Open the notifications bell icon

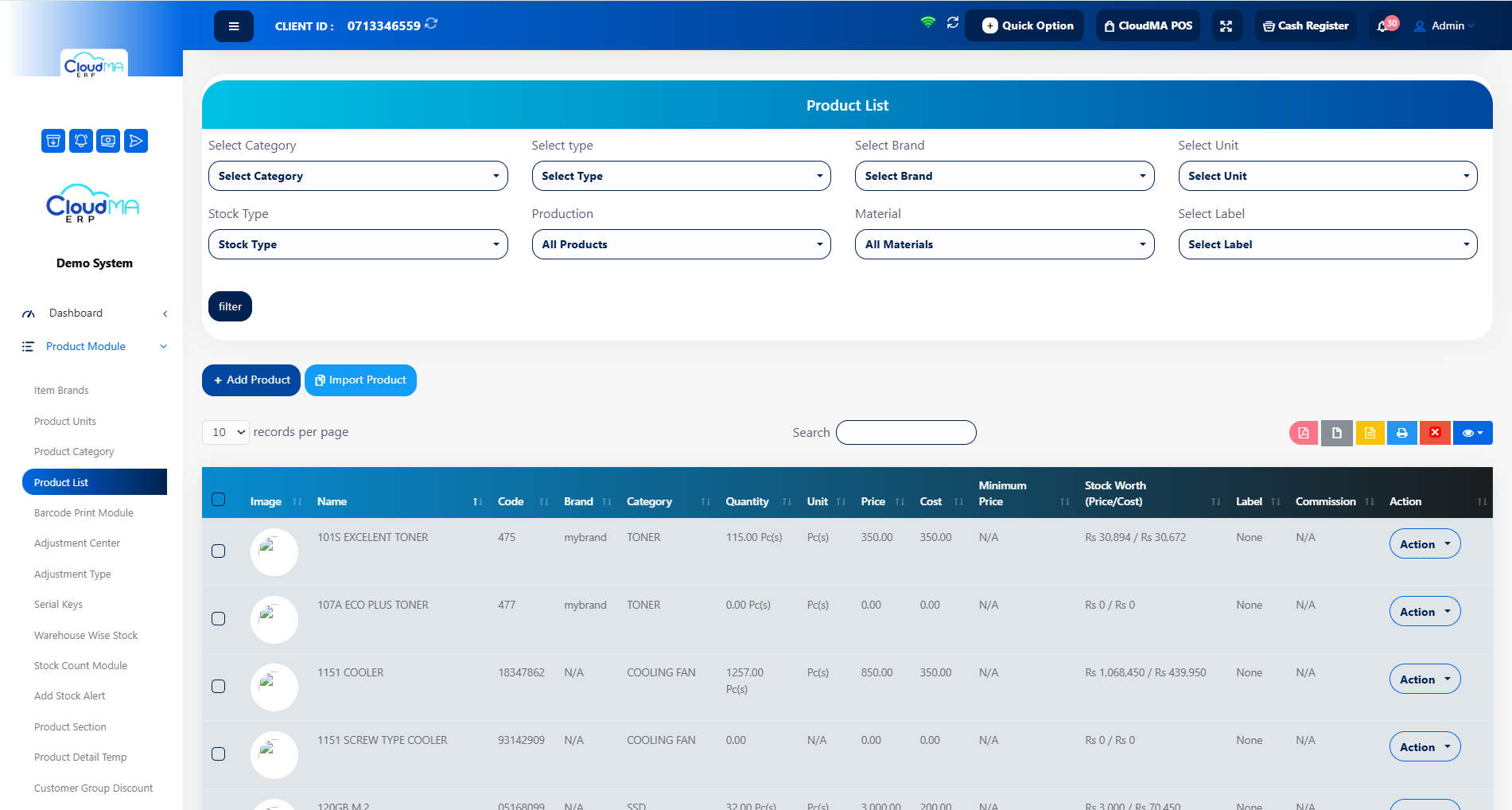click(x=1383, y=26)
